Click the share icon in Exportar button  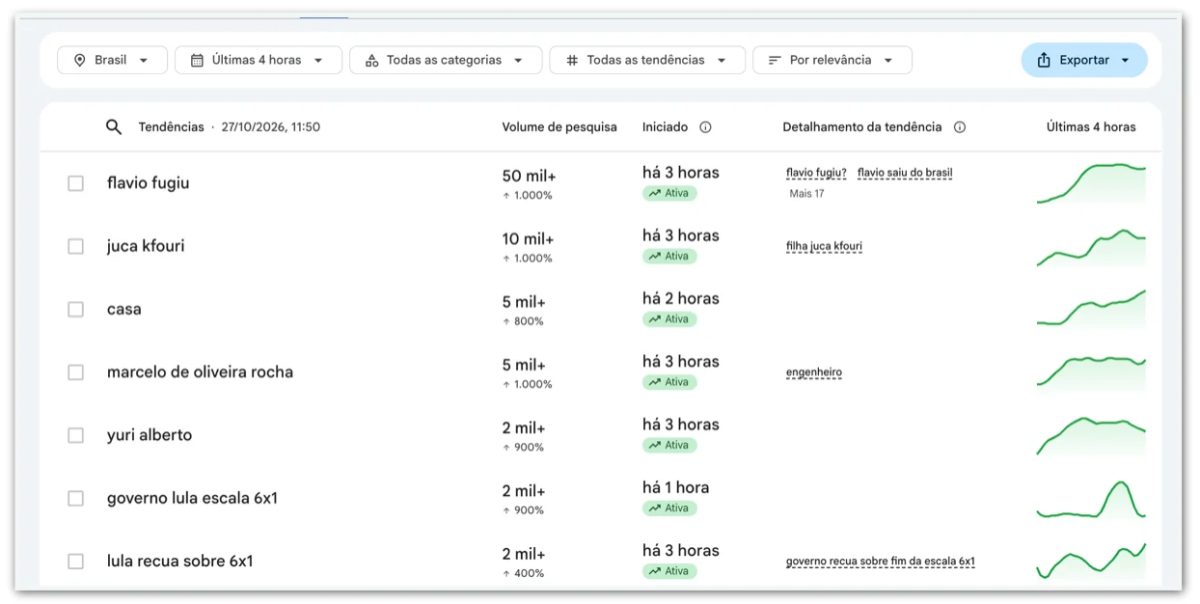click(x=1044, y=60)
